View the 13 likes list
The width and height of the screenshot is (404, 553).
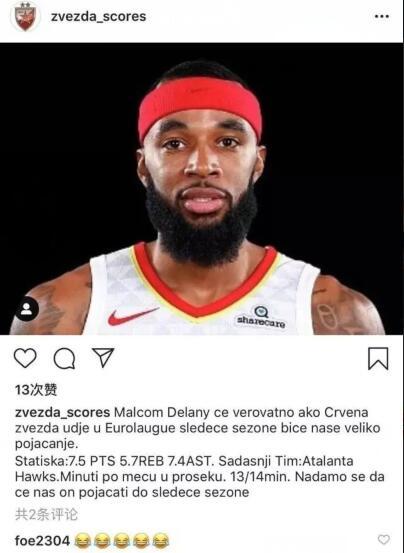click(x=36, y=390)
